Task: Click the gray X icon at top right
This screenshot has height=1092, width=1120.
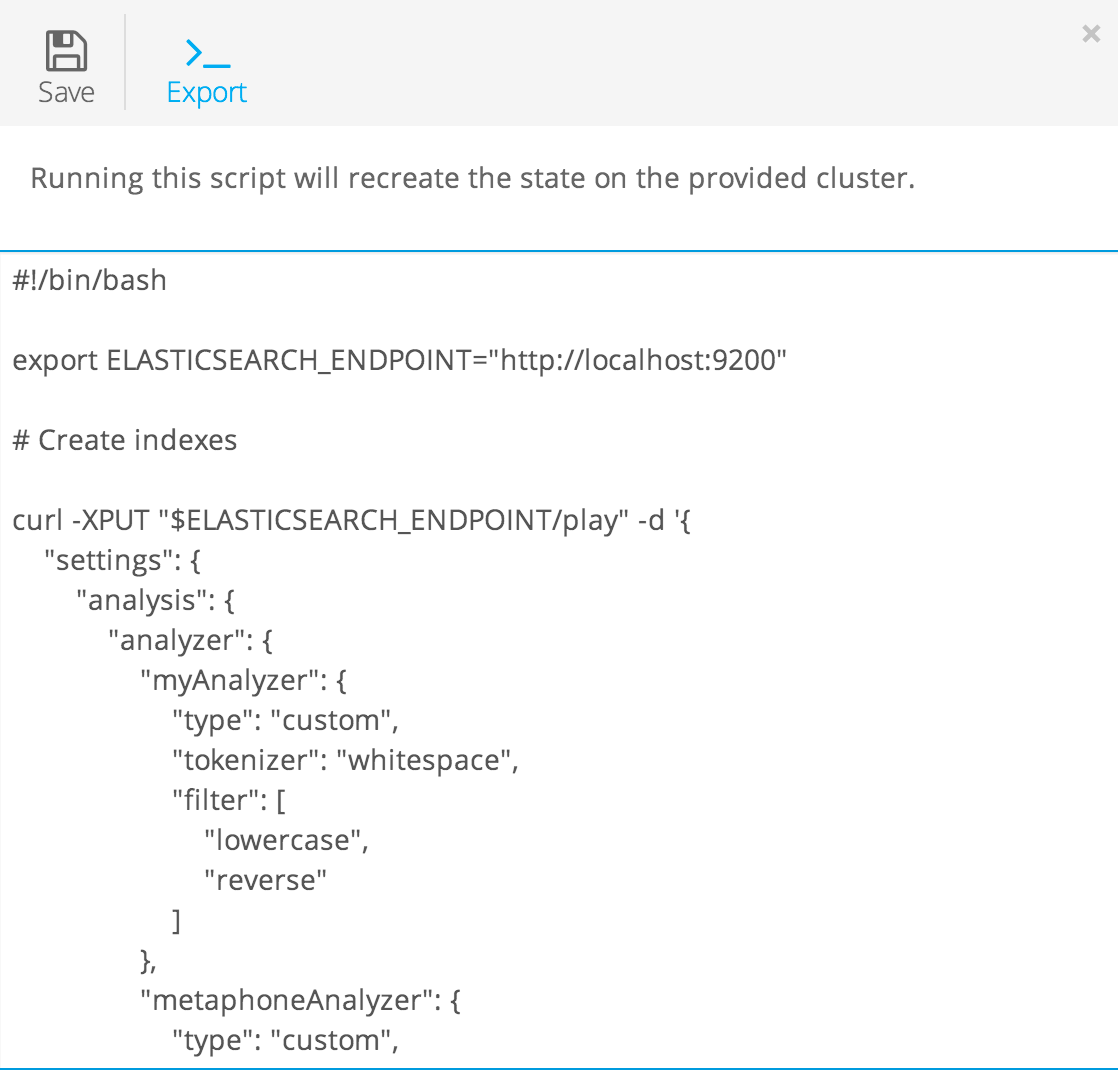Action: [1090, 33]
